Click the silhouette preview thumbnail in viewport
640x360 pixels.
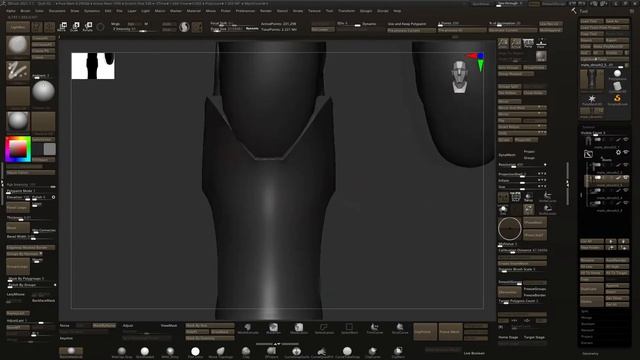tap(93, 66)
